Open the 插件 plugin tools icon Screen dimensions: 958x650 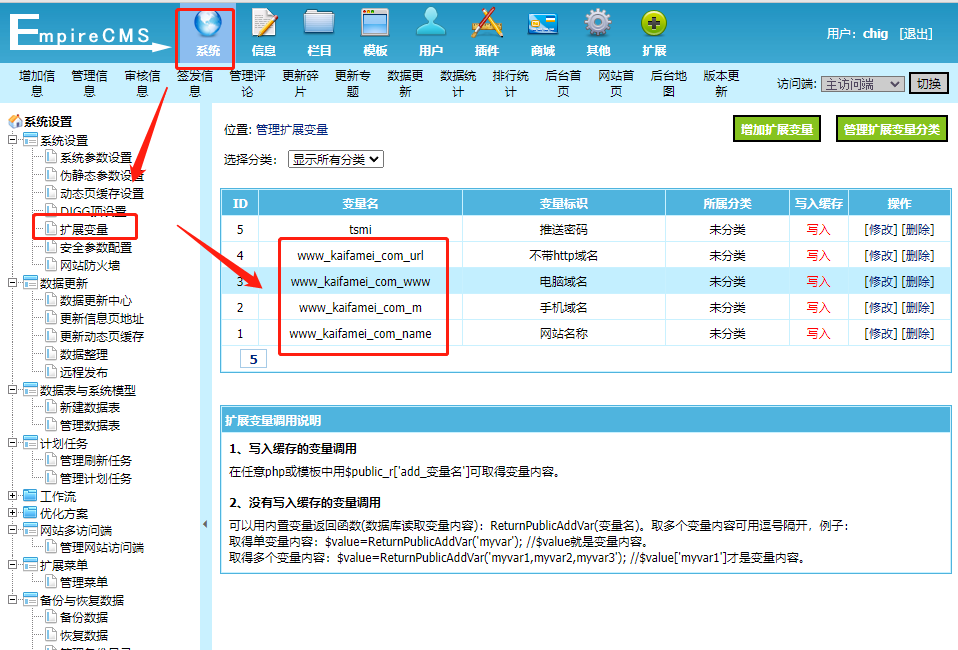(487, 24)
